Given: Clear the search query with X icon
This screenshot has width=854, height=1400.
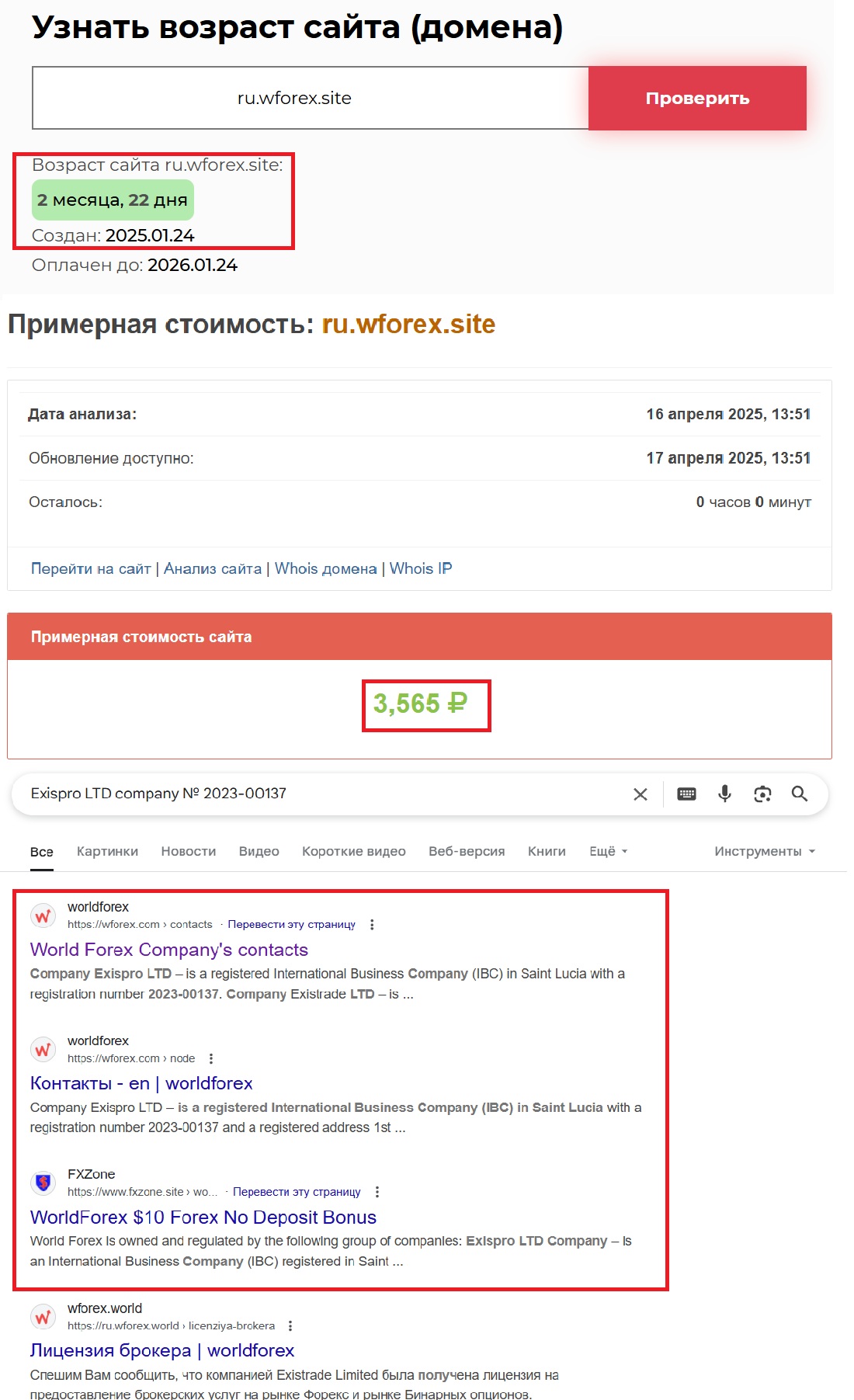Looking at the screenshot, I should [x=640, y=794].
